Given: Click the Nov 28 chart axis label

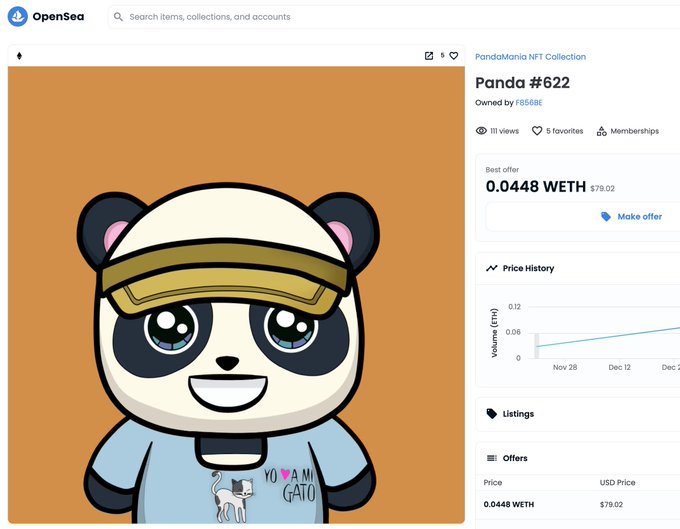Looking at the screenshot, I should pyautogui.click(x=565, y=367).
